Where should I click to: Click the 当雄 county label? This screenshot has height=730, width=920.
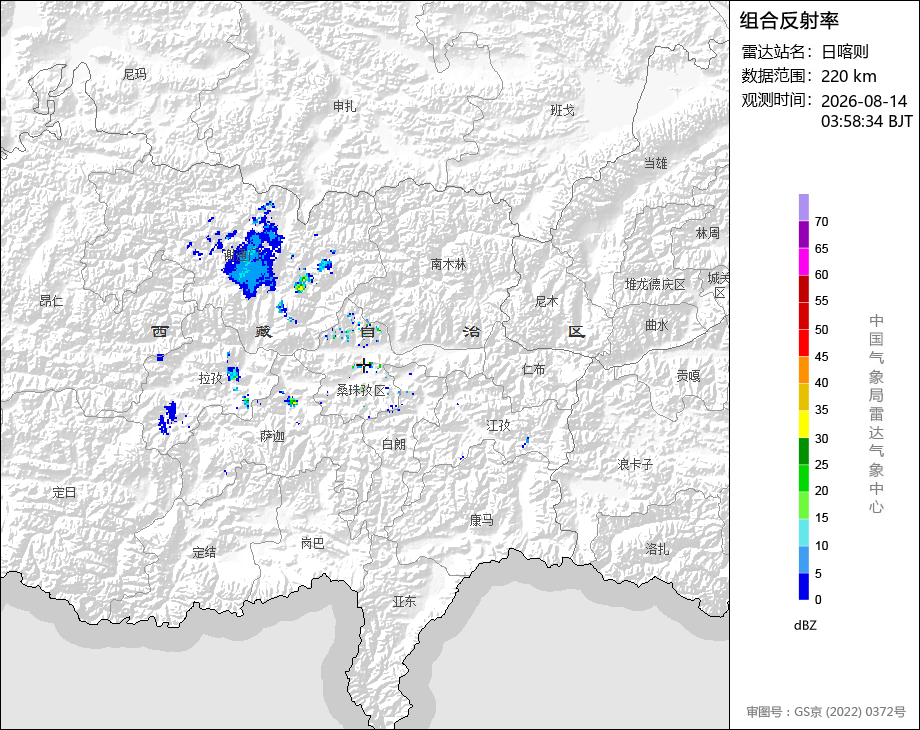(655, 163)
